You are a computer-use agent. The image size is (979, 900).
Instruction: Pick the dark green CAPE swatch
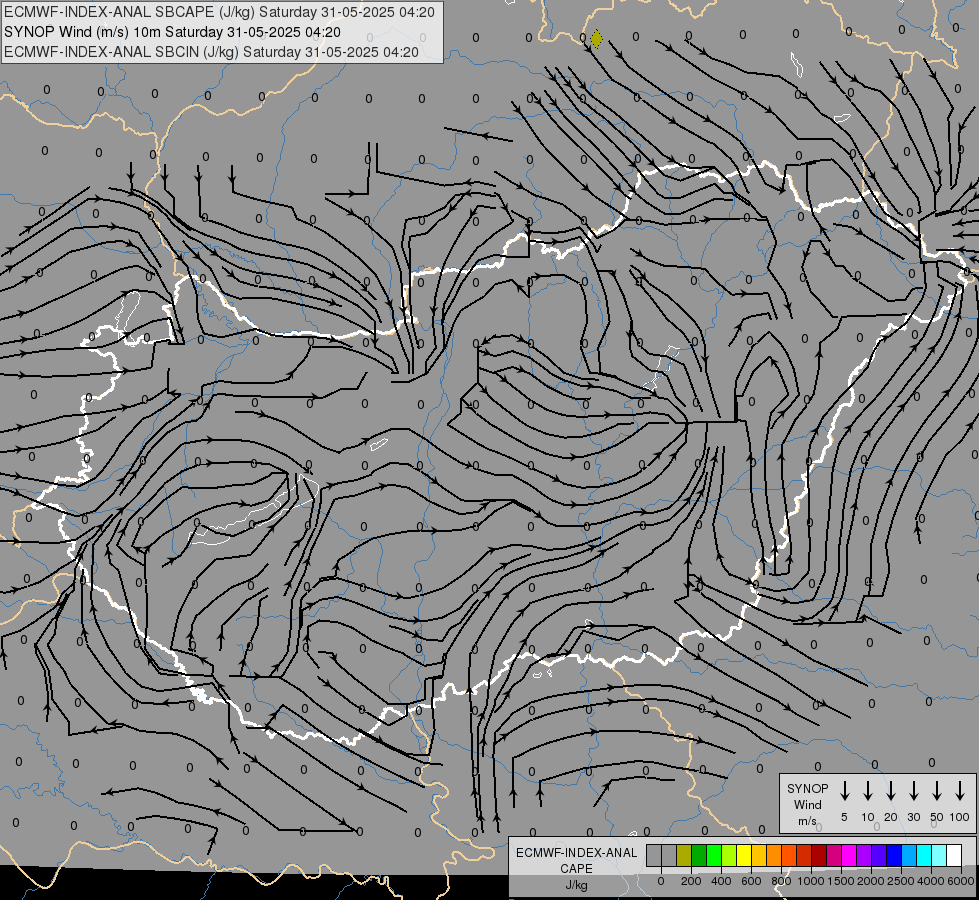699,855
